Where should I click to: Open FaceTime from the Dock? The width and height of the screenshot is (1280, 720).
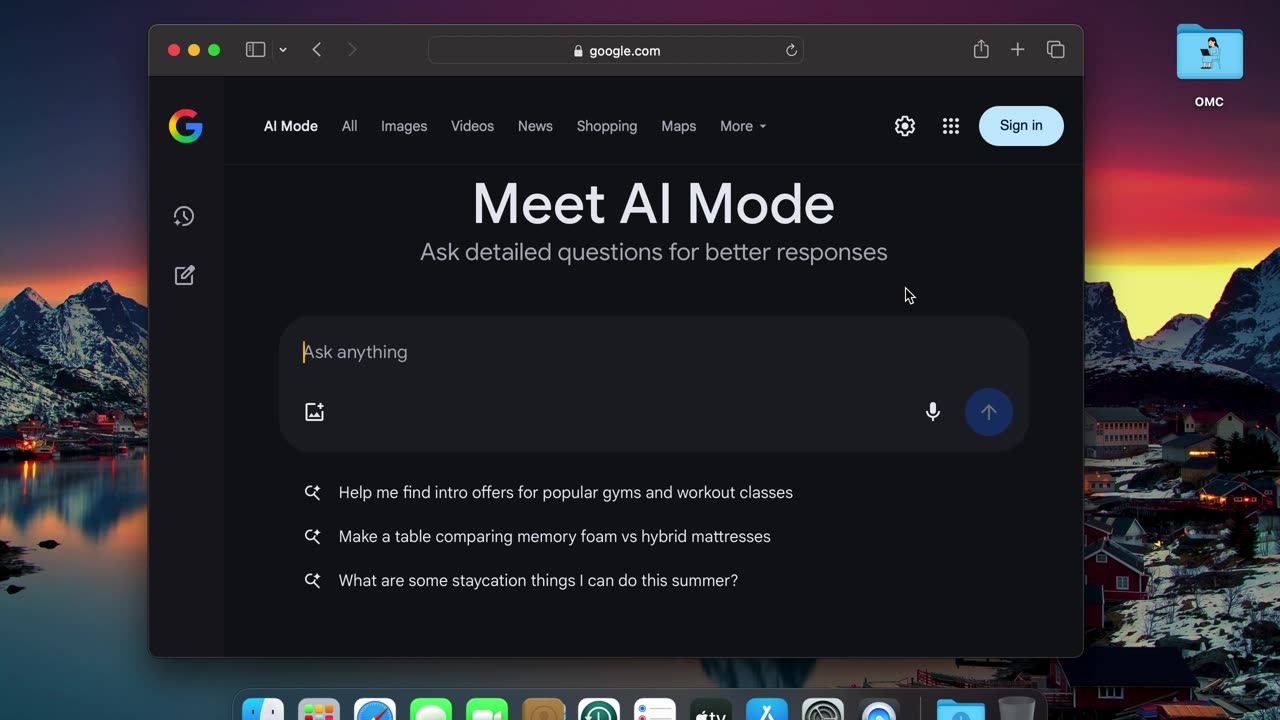click(487, 709)
